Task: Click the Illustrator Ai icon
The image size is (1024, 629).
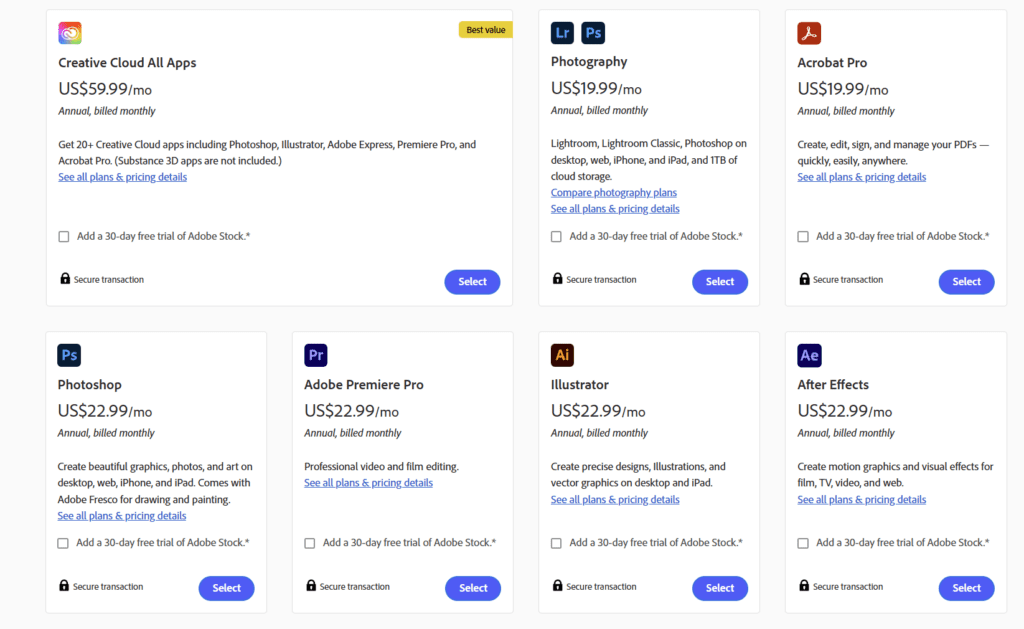Action: (562, 355)
